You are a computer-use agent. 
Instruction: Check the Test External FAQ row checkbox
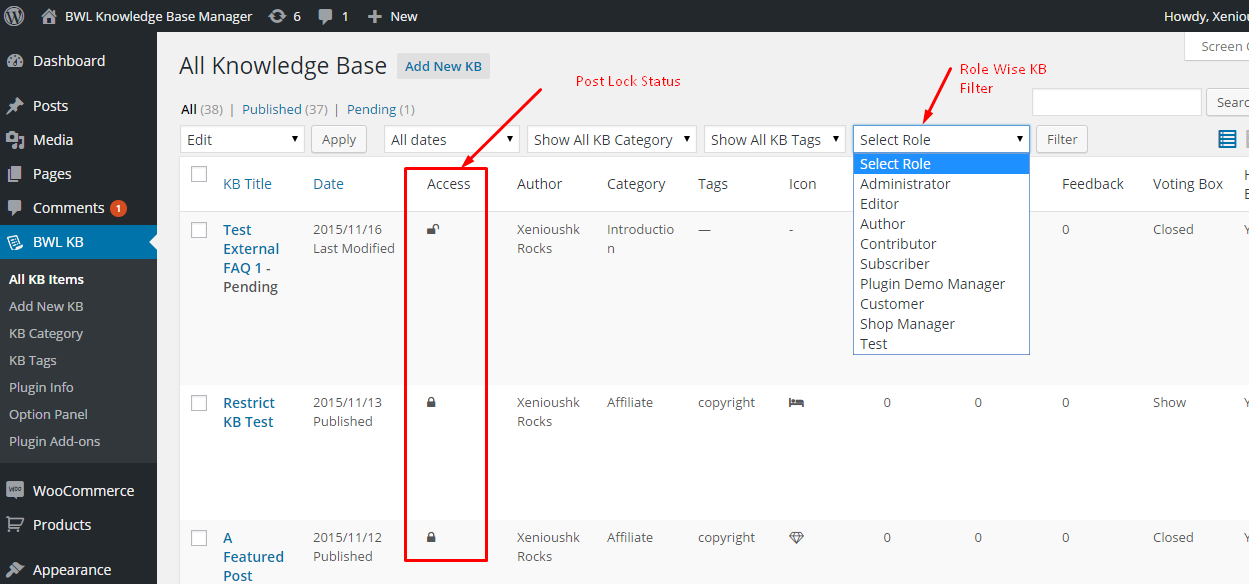pyautogui.click(x=199, y=230)
